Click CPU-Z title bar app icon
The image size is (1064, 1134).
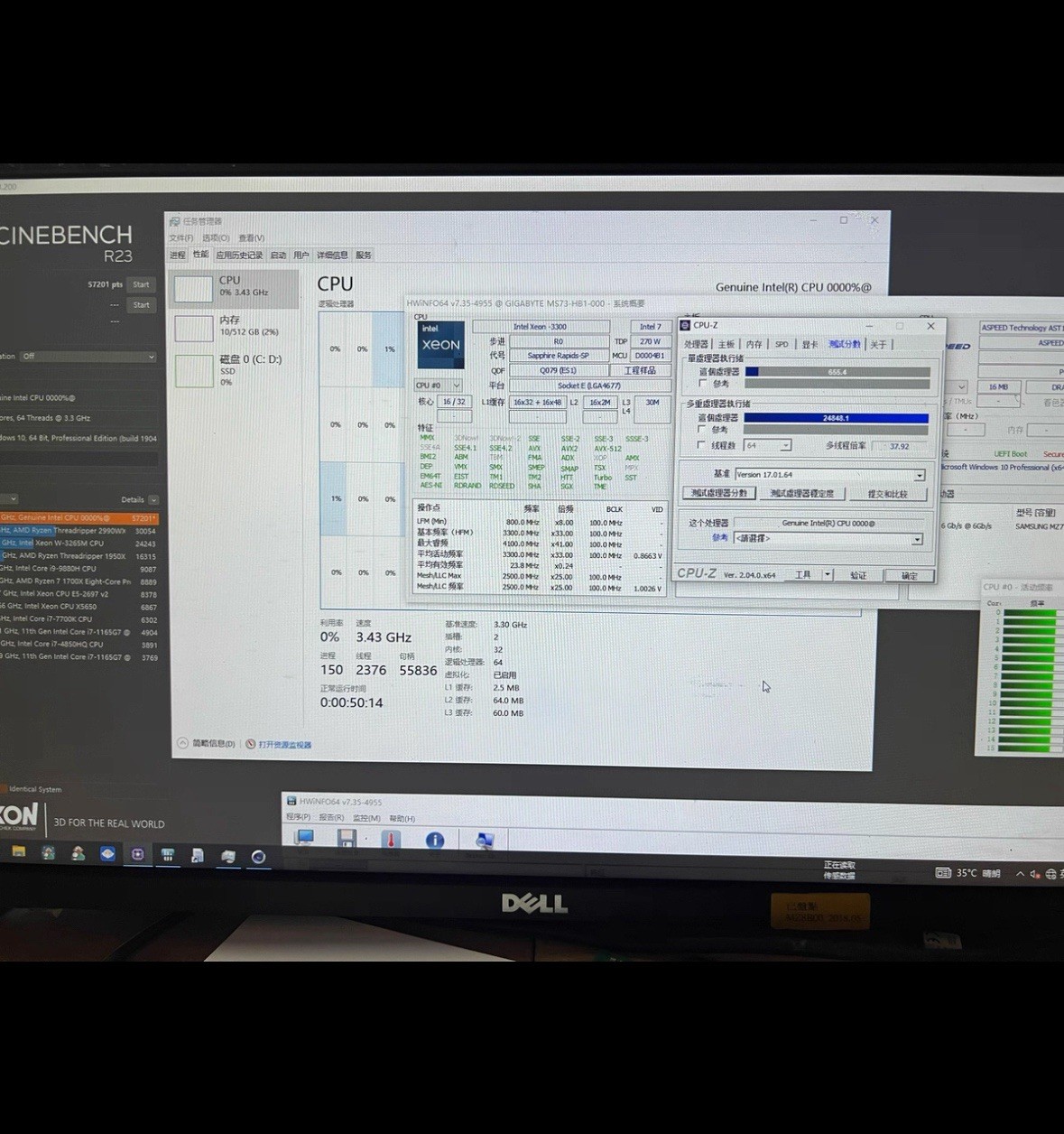685,325
